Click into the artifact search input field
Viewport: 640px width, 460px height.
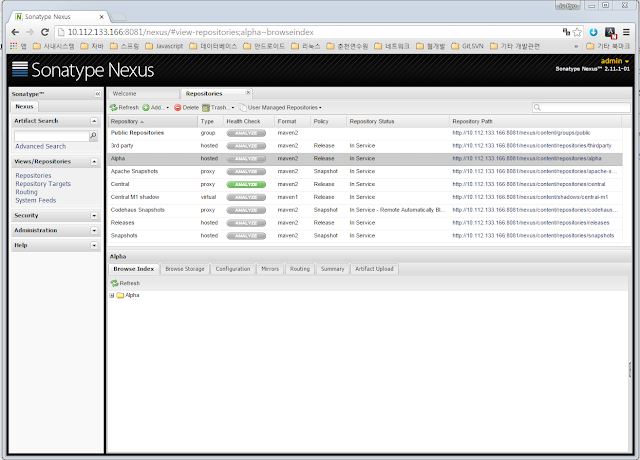tap(51, 136)
